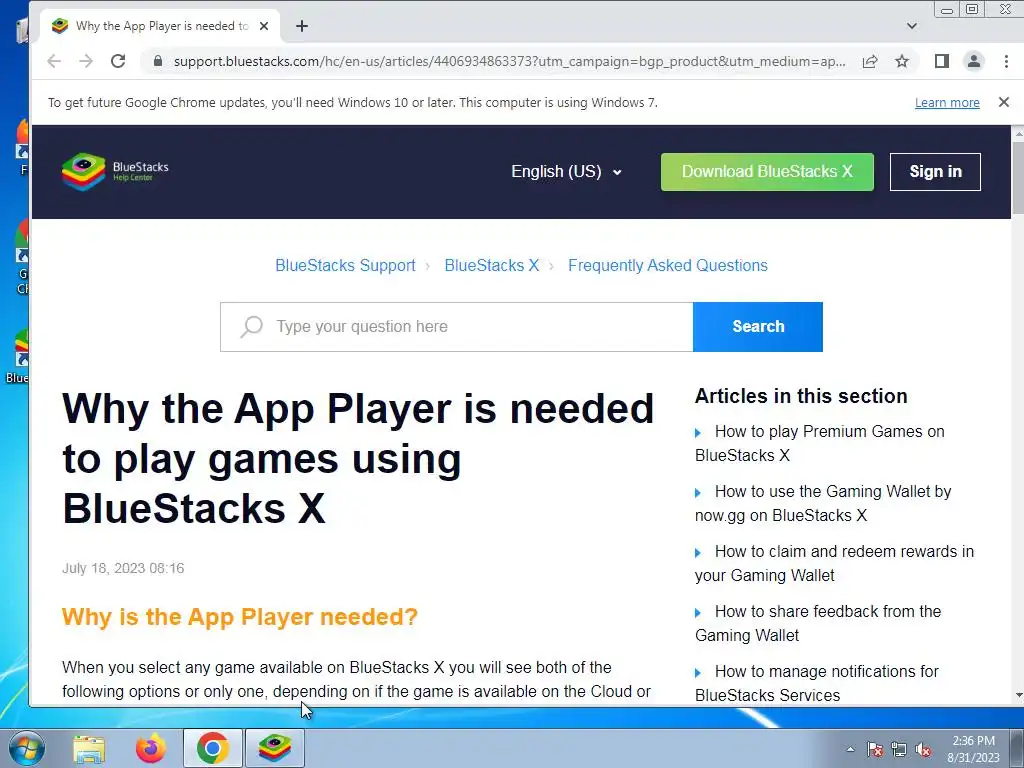Click the BlueStacks Help Center logo
Viewport: 1024px width, 768px height.
115,172
